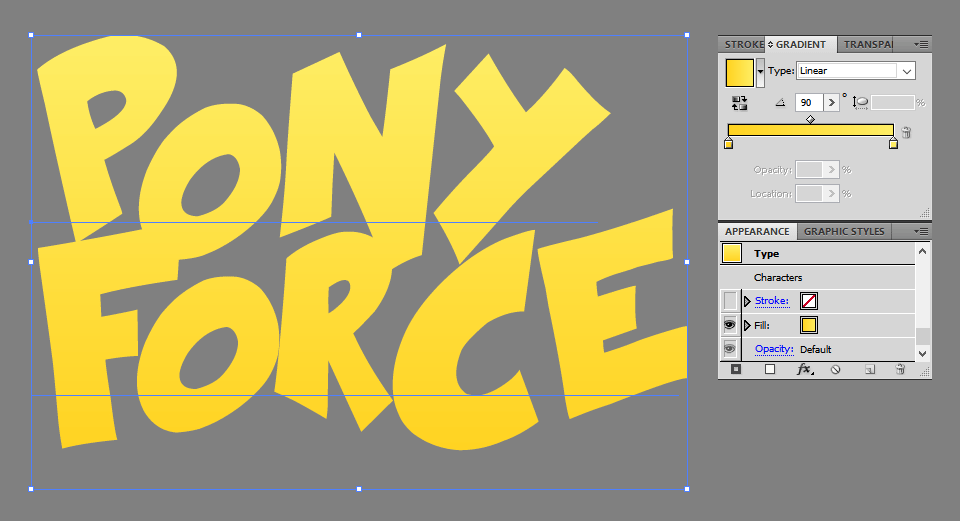
Task: Open the Gradient panel options menu
Action: pos(922,44)
